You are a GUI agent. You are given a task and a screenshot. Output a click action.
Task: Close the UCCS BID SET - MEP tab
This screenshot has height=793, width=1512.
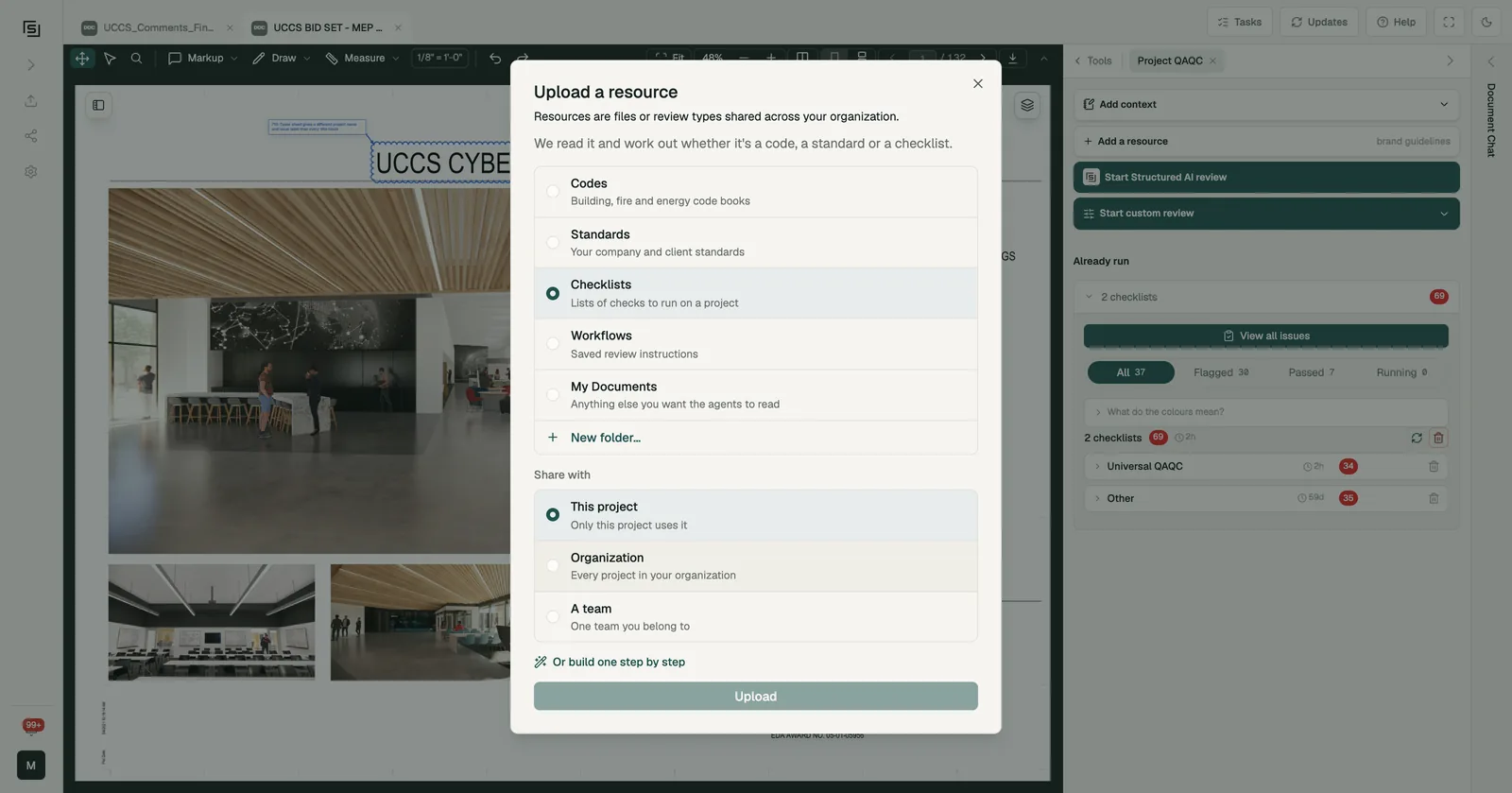[398, 27]
